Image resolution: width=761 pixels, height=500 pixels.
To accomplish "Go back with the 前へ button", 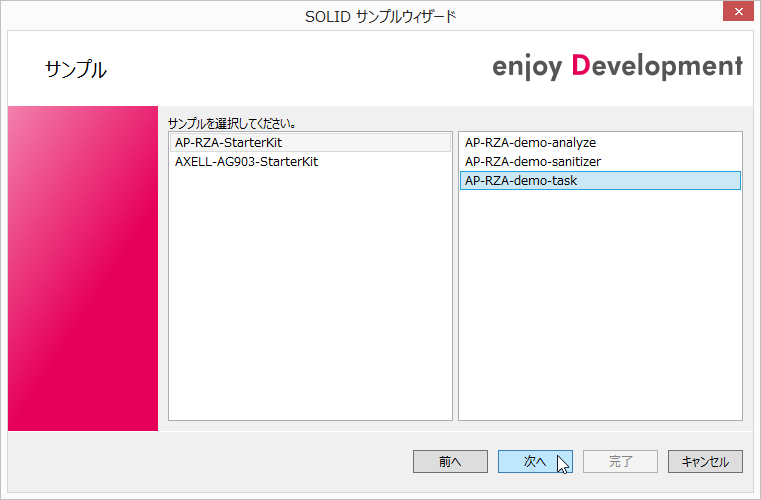I will (450, 461).
